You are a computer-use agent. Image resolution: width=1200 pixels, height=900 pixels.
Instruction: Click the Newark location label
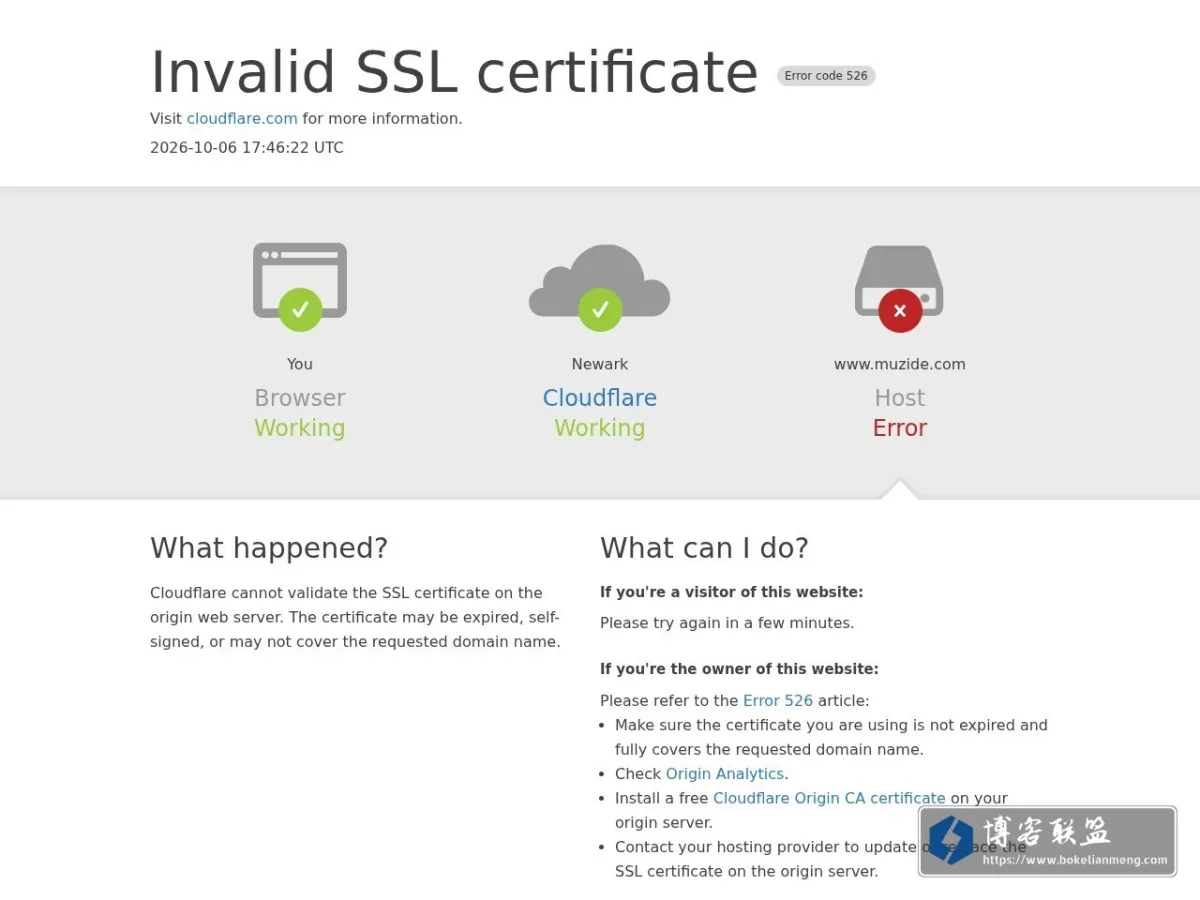pos(600,364)
